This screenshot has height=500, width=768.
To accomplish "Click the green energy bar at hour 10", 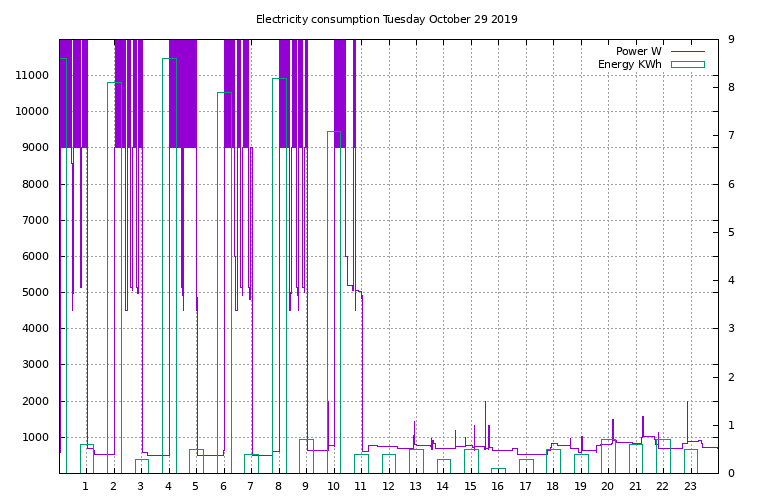I will pyautogui.click(x=334, y=302).
